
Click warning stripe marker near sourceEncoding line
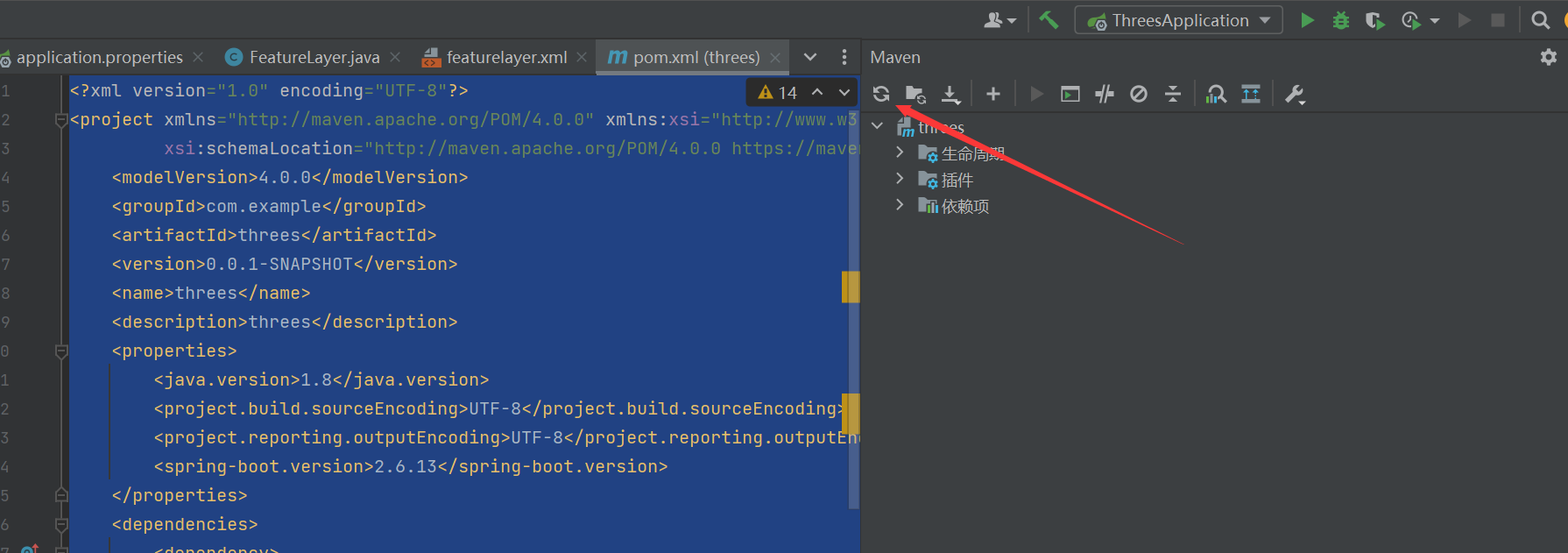click(x=851, y=414)
